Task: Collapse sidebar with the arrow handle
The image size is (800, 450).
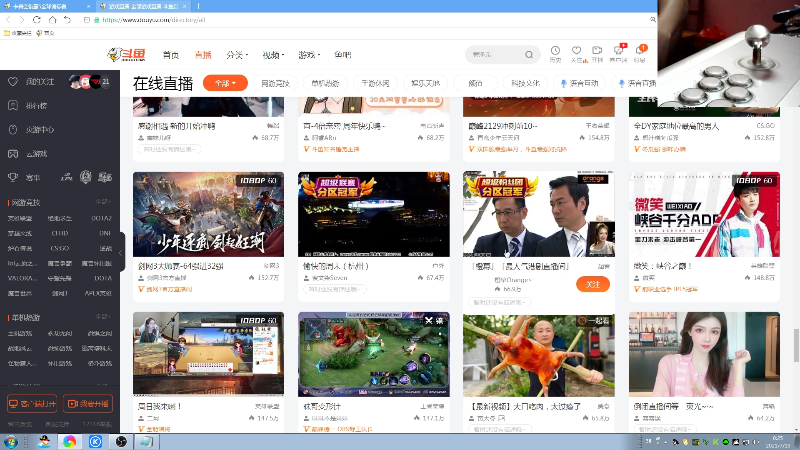Action: [121, 253]
